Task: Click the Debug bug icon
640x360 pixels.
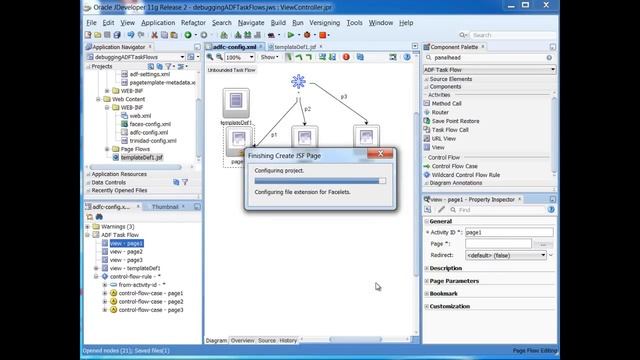Action: tap(307, 35)
